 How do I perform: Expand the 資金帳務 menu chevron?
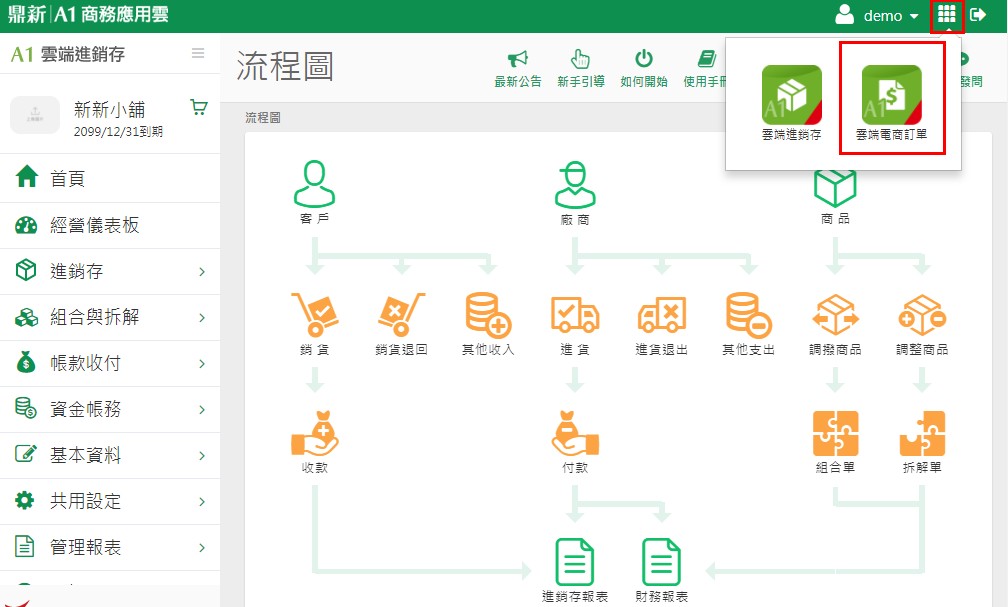coord(202,410)
